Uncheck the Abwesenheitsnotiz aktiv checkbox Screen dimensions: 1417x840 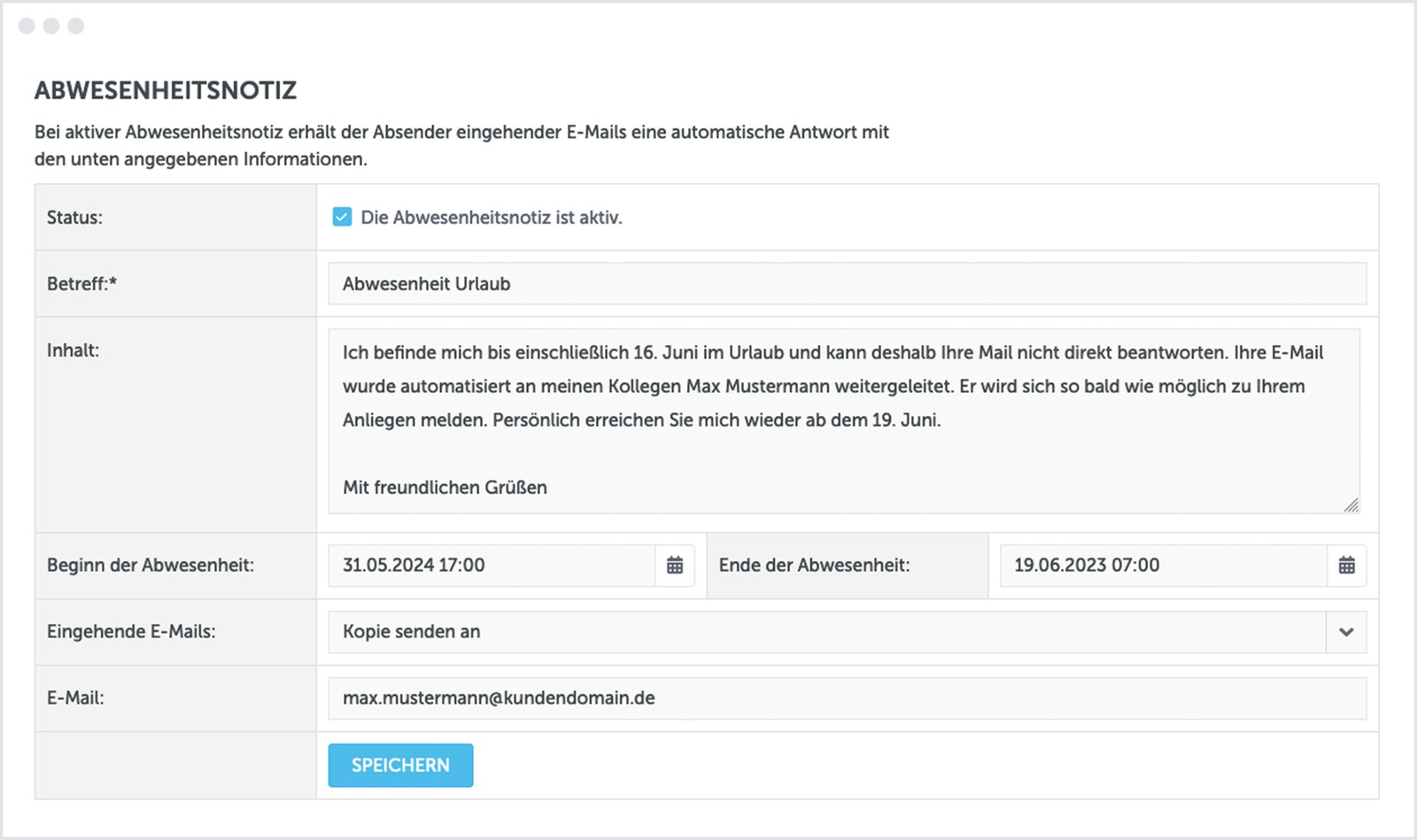tap(342, 217)
